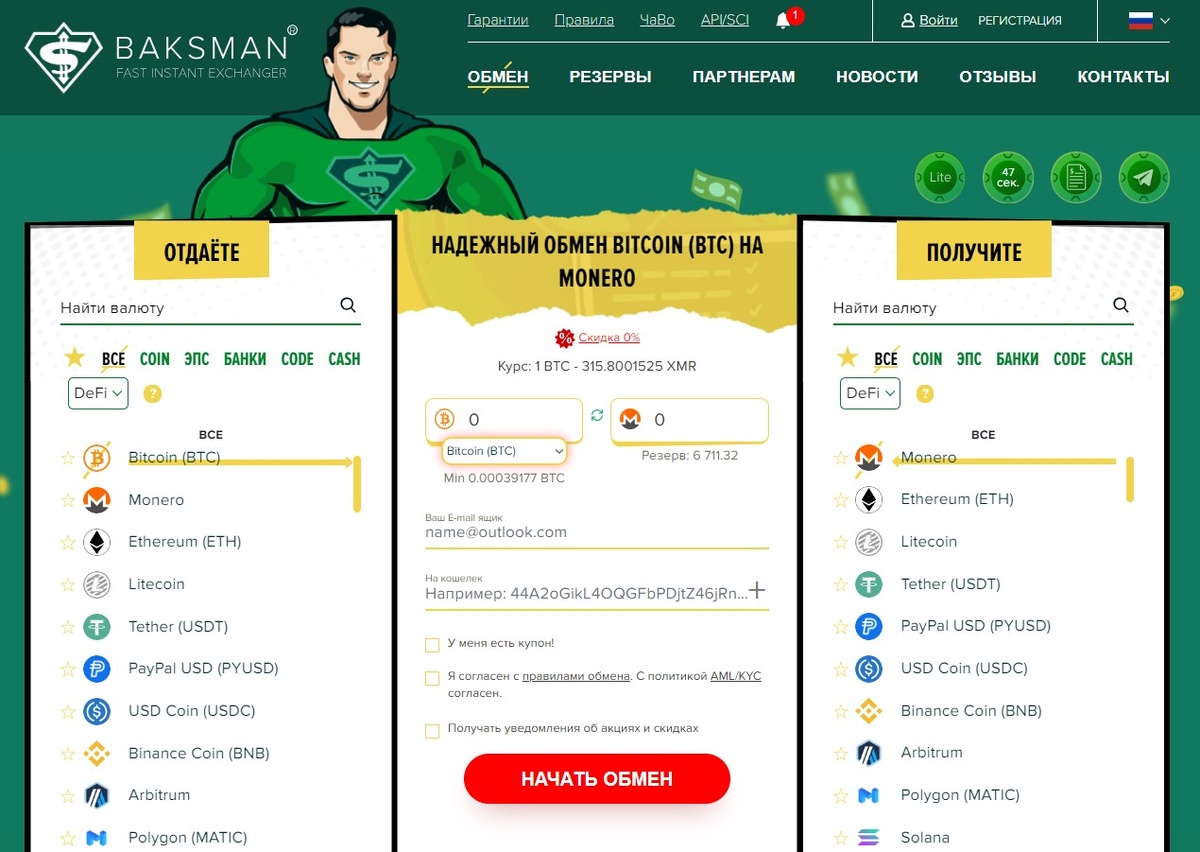Open the Bitcoin (BTC) network dropdown
This screenshot has width=1200, height=852.
pyautogui.click(x=505, y=452)
